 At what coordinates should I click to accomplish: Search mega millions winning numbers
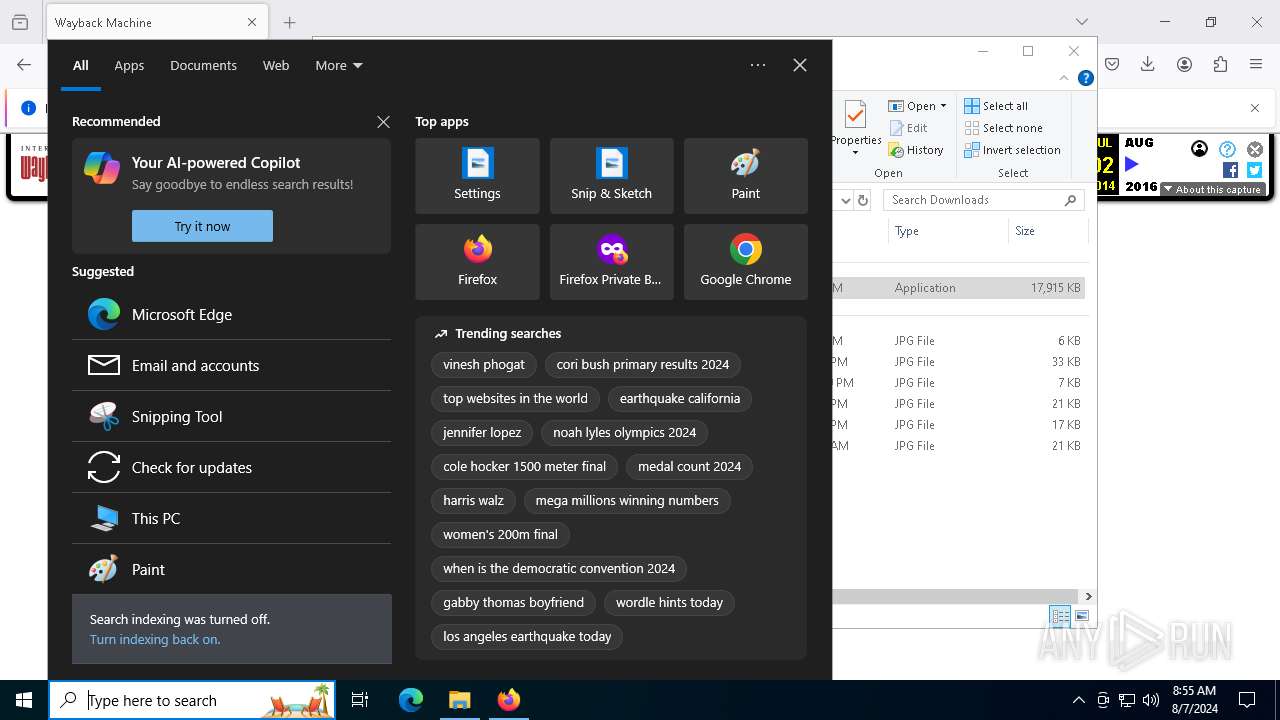[627, 501]
